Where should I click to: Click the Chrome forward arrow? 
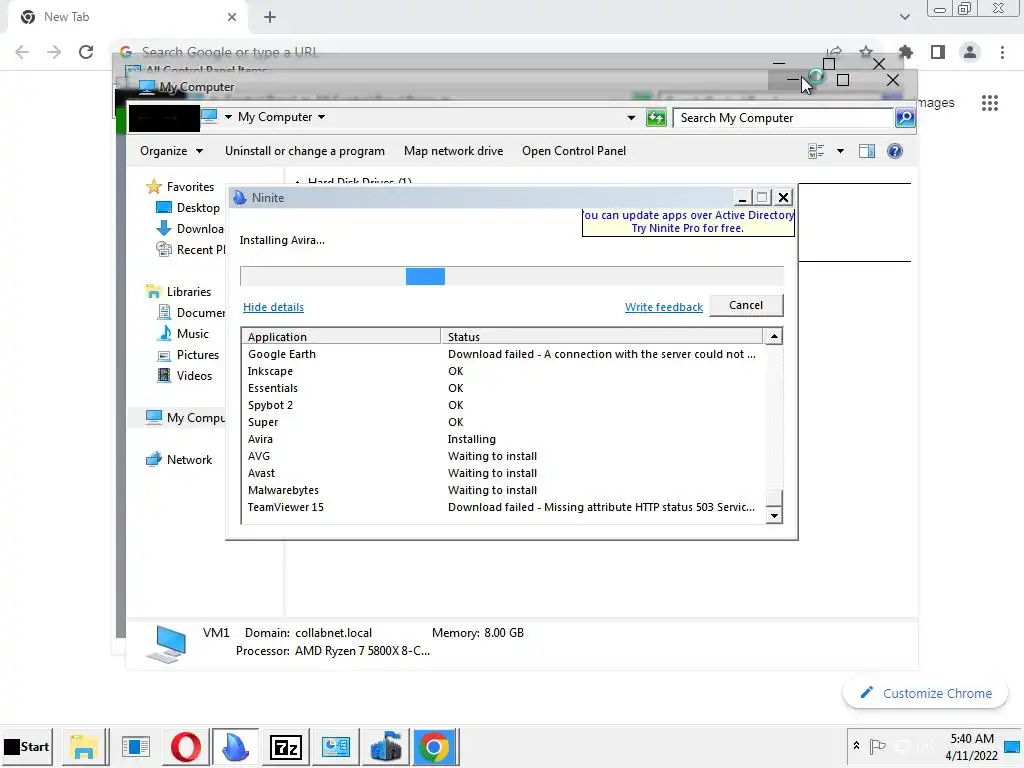point(54,52)
